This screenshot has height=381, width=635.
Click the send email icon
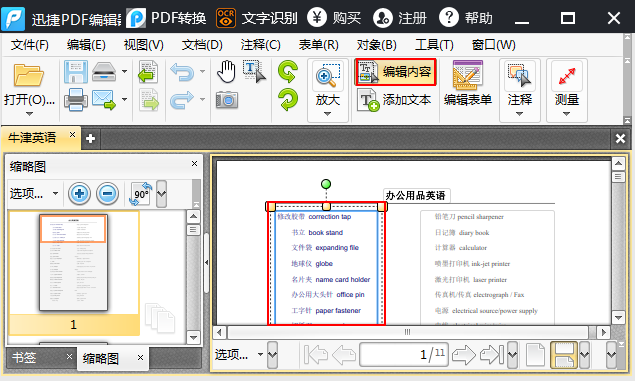[x=104, y=100]
